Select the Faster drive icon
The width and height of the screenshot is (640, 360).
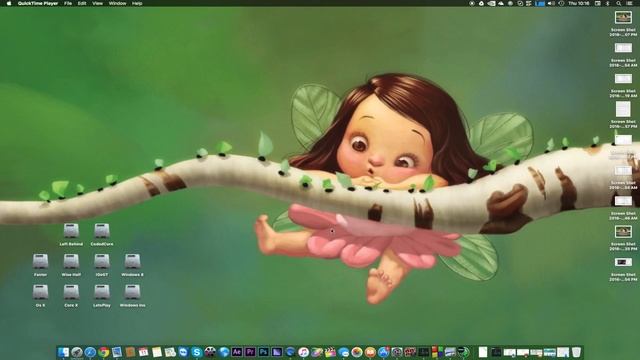(40, 262)
